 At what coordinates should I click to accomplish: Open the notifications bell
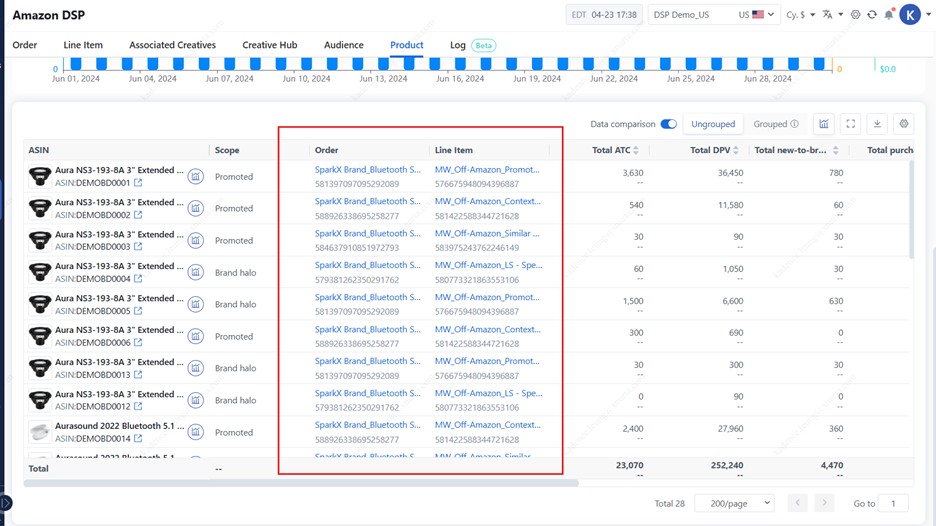pos(889,14)
